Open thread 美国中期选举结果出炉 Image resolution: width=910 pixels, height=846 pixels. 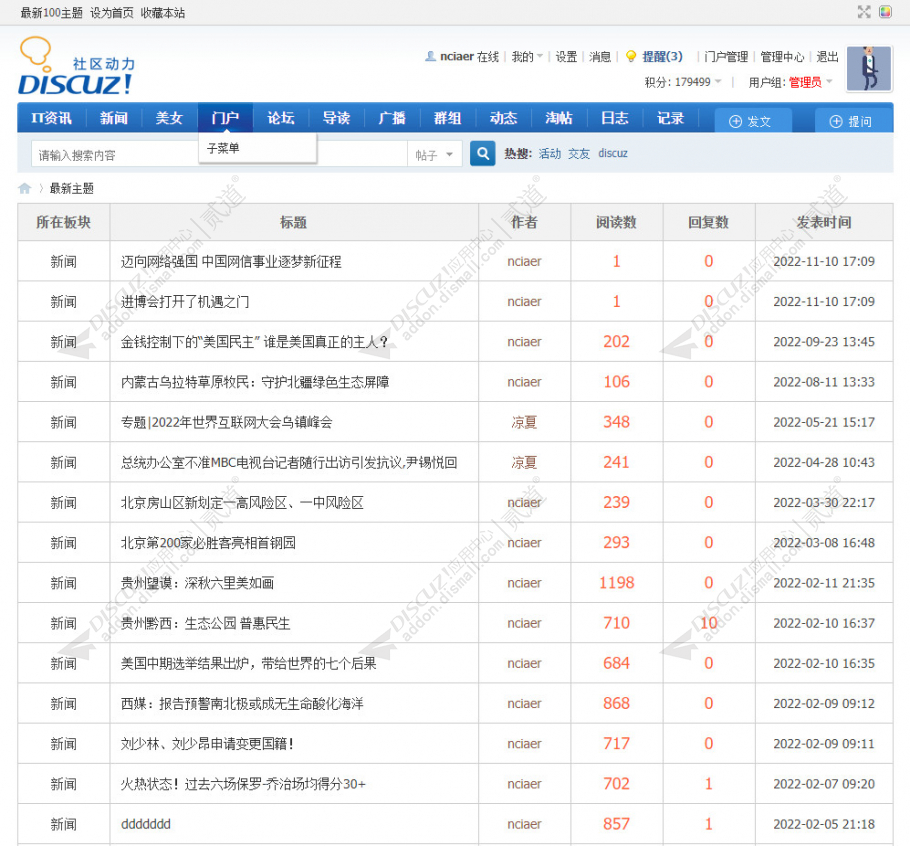[248, 663]
